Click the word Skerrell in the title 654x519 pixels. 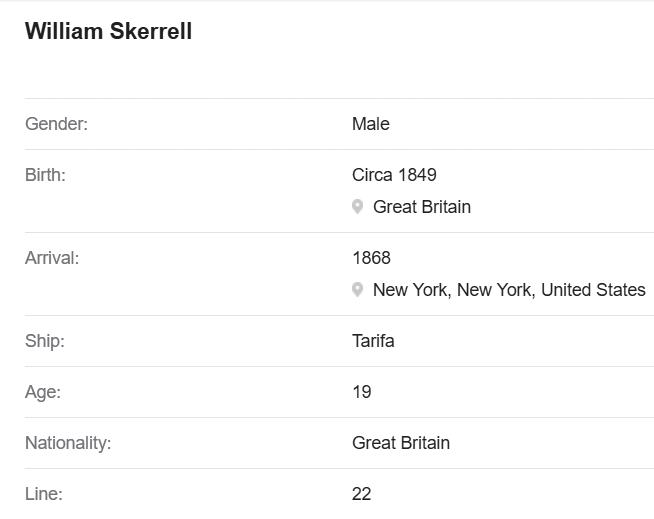click(151, 31)
